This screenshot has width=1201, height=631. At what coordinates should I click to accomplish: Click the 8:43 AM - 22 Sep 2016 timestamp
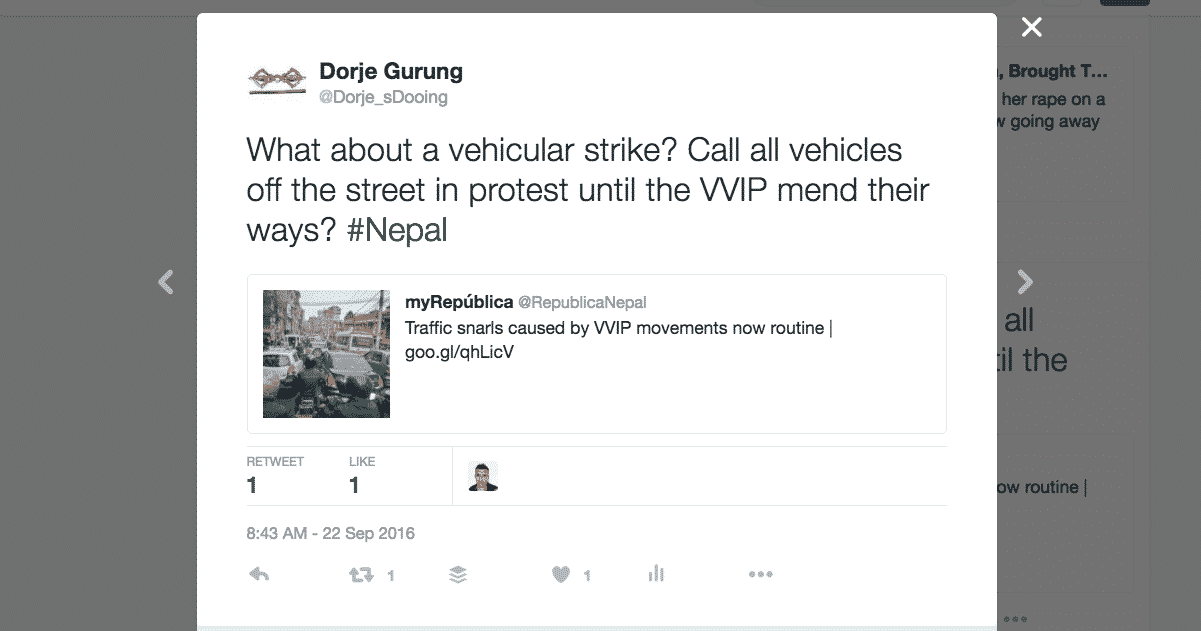[x=330, y=533]
